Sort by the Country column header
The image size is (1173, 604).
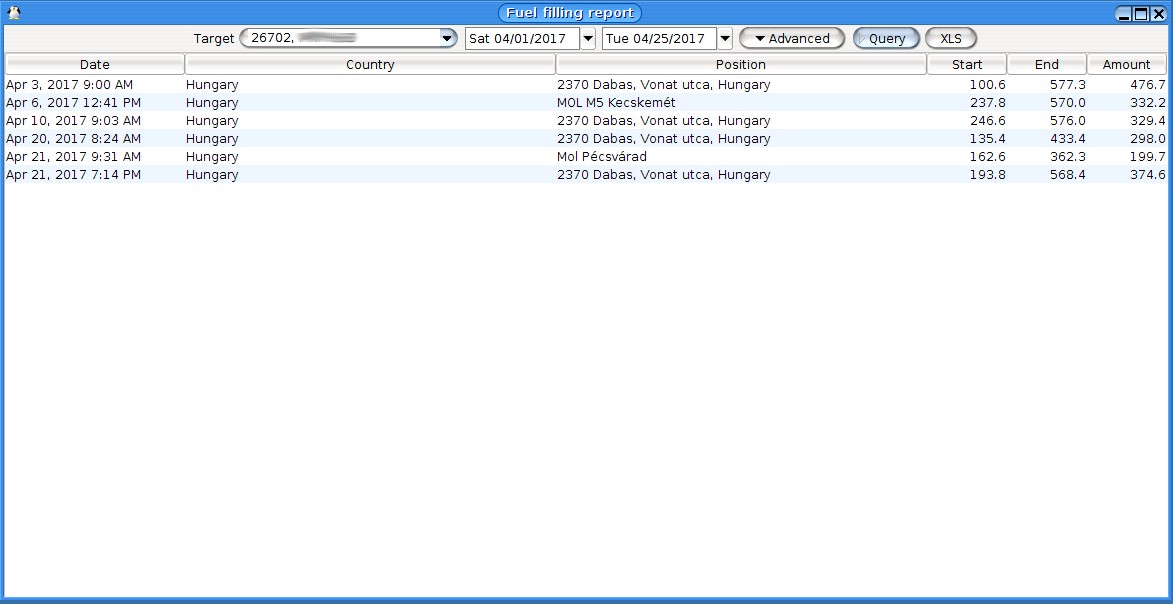[370, 64]
